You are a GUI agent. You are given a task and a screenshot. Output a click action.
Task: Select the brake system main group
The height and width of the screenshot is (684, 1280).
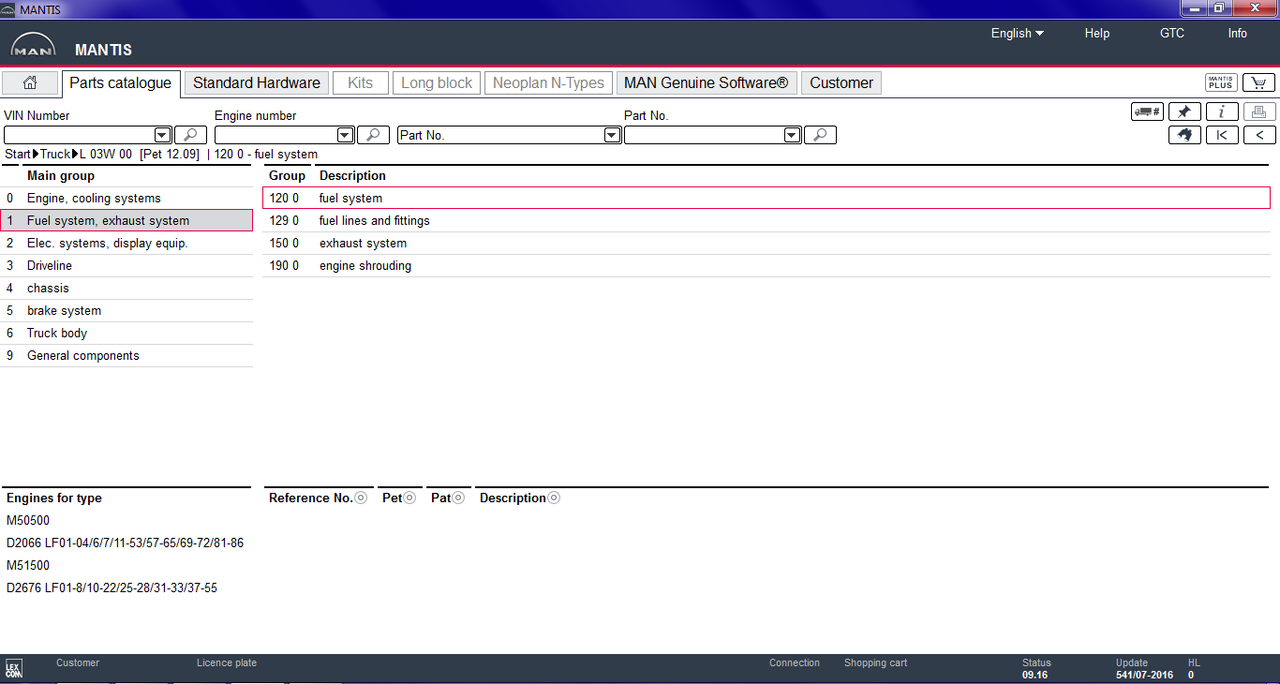click(x=126, y=311)
